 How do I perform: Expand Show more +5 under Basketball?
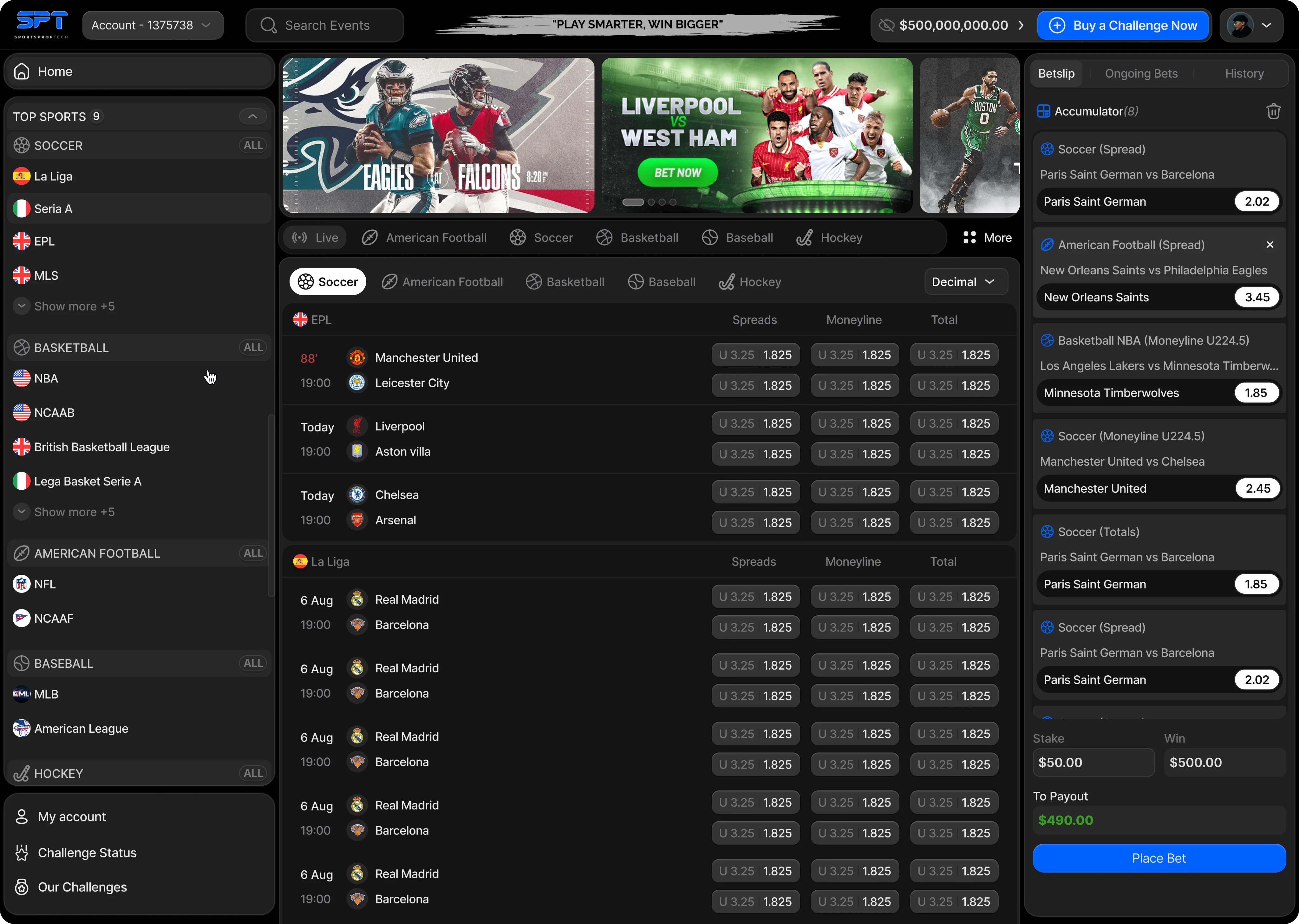pos(64,512)
